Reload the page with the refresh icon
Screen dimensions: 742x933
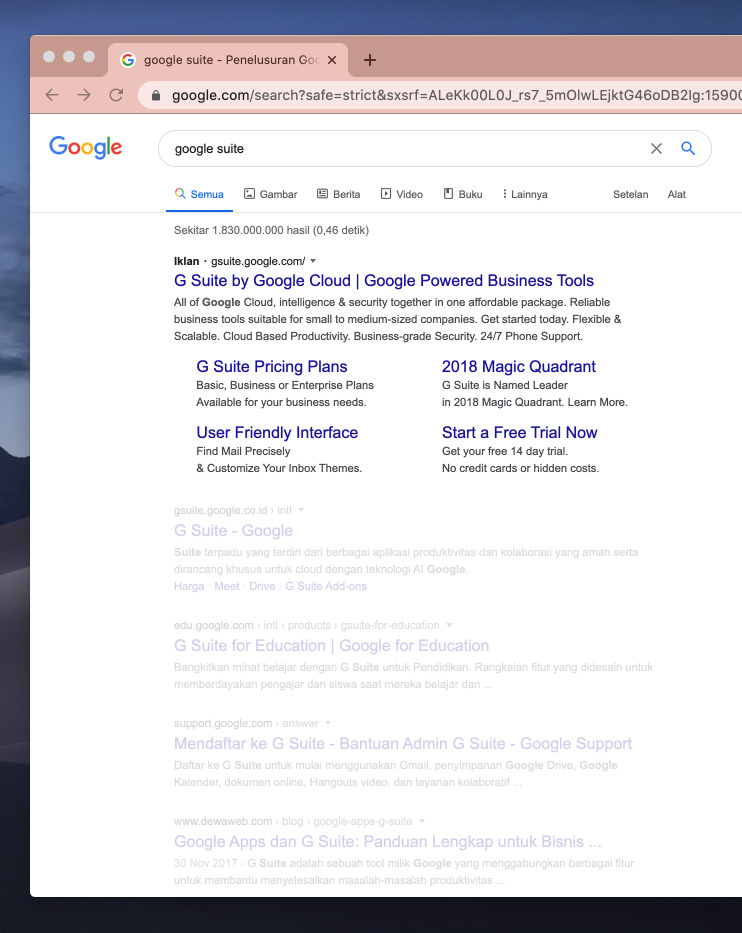pyautogui.click(x=116, y=95)
